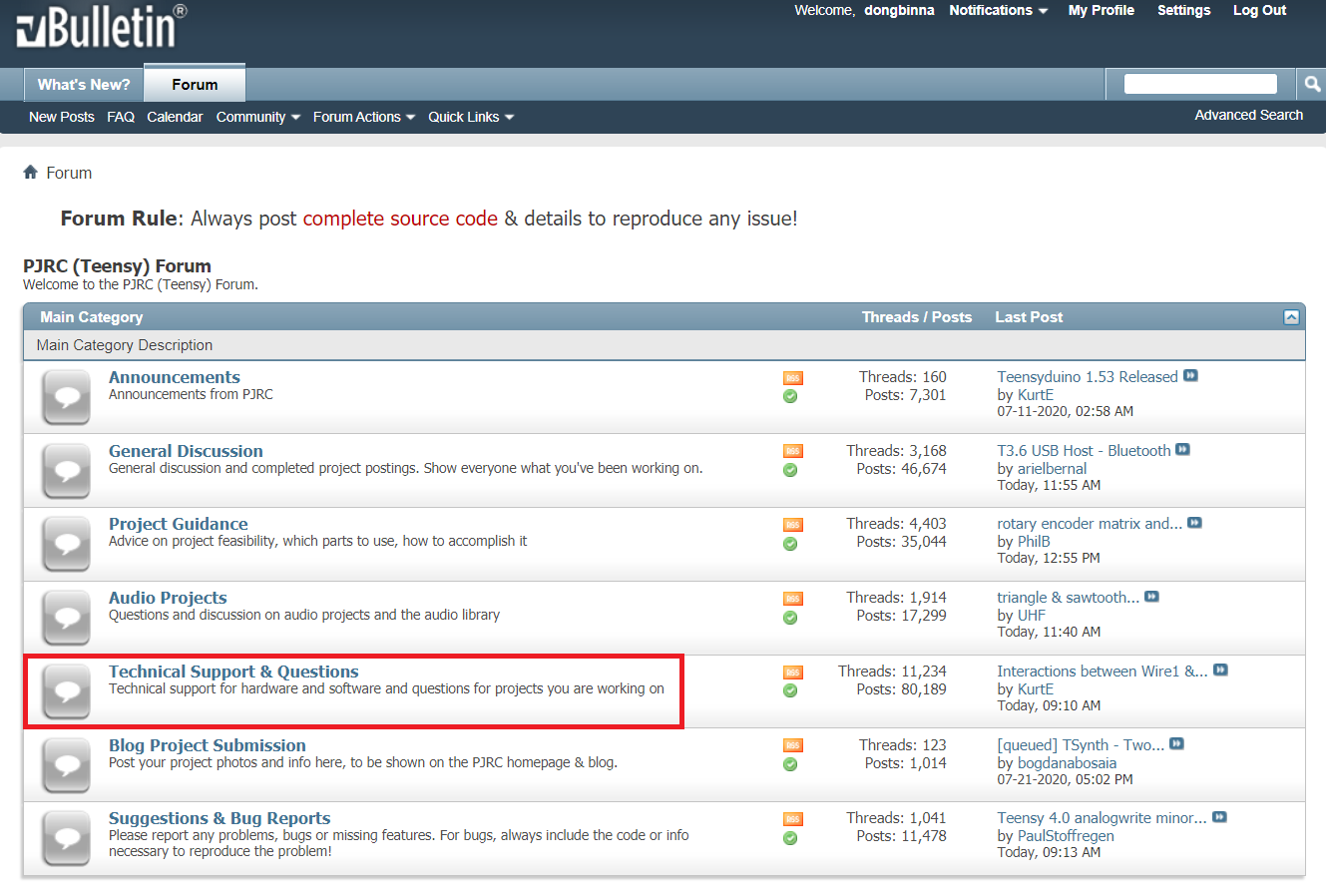The image size is (1326, 896).
Task: Expand the Forum Actions menu
Action: click(x=364, y=117)
